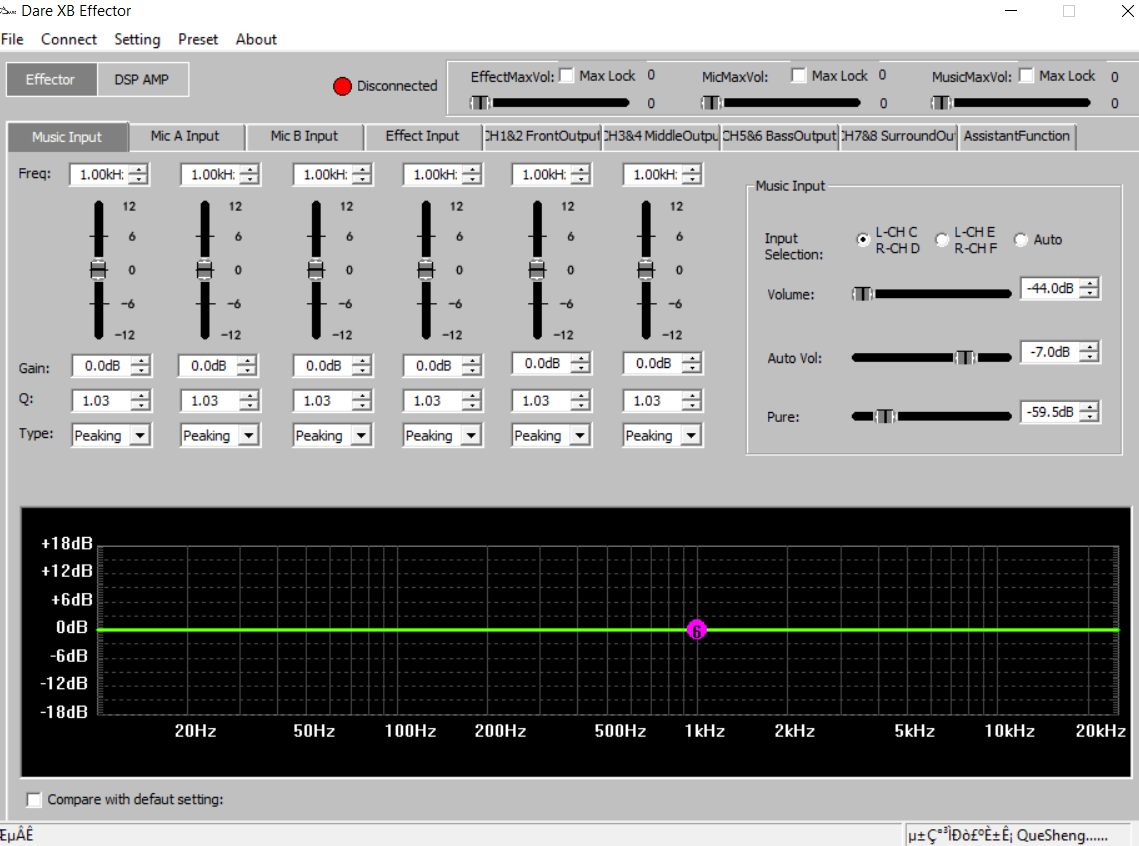Open the About menu
Image resolution: width=1139 pixels, height=846 pixels.
(x=256, y=39)
